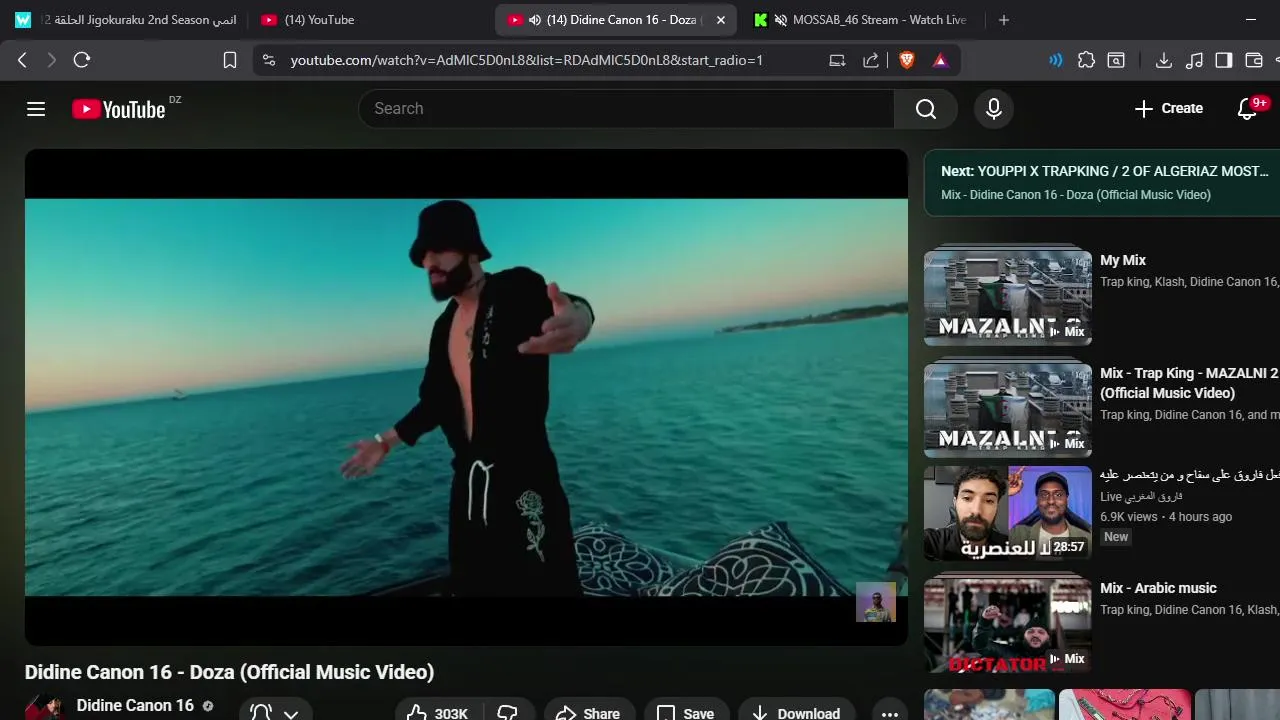Start voice search with the microphone
Screen dimensions: 1280x720
(994, 109)
